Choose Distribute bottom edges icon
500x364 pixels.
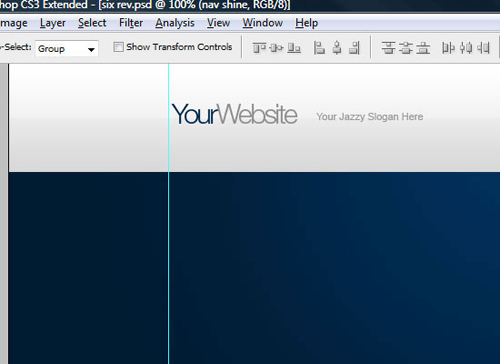pos(423,48)
